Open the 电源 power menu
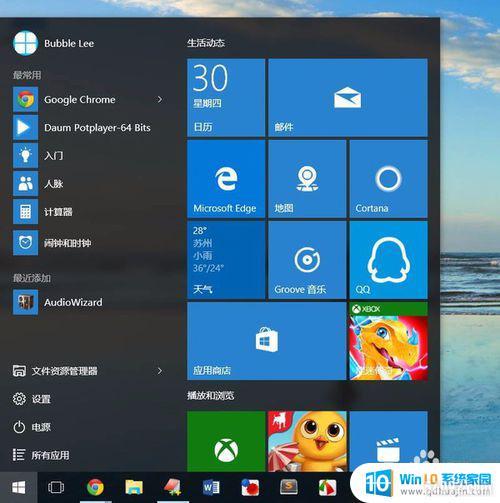This screenshot has height=503, width=500. coord(32,427)
